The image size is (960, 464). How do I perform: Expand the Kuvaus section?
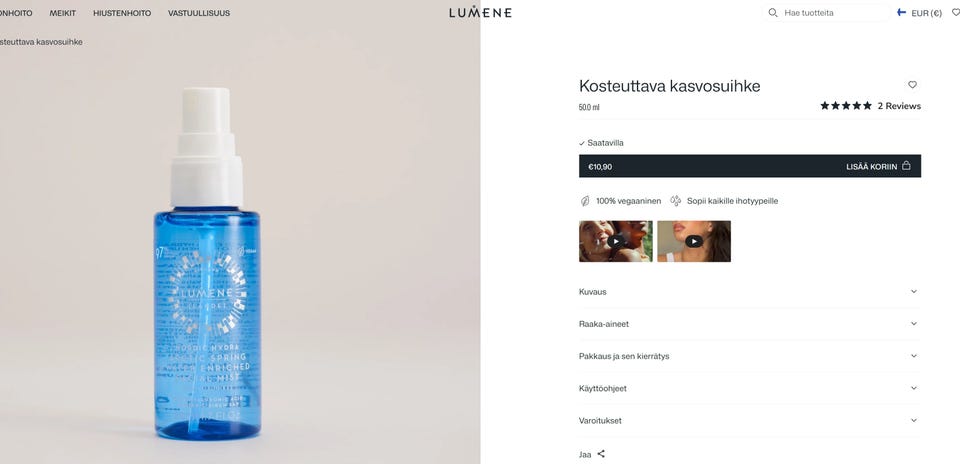tap(749, 292)
